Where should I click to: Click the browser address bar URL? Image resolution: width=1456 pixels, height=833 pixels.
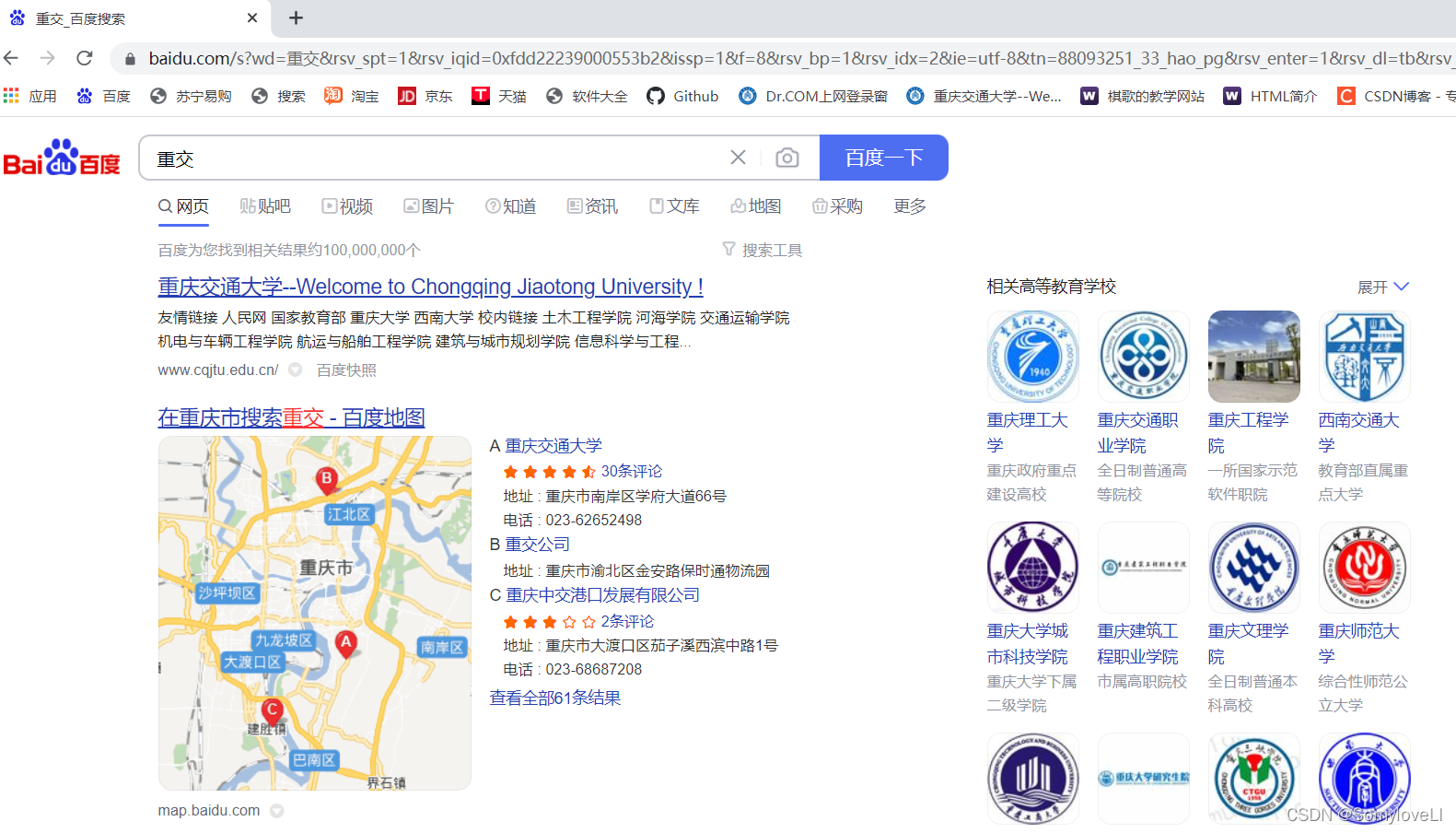click(x=799, y=59)
